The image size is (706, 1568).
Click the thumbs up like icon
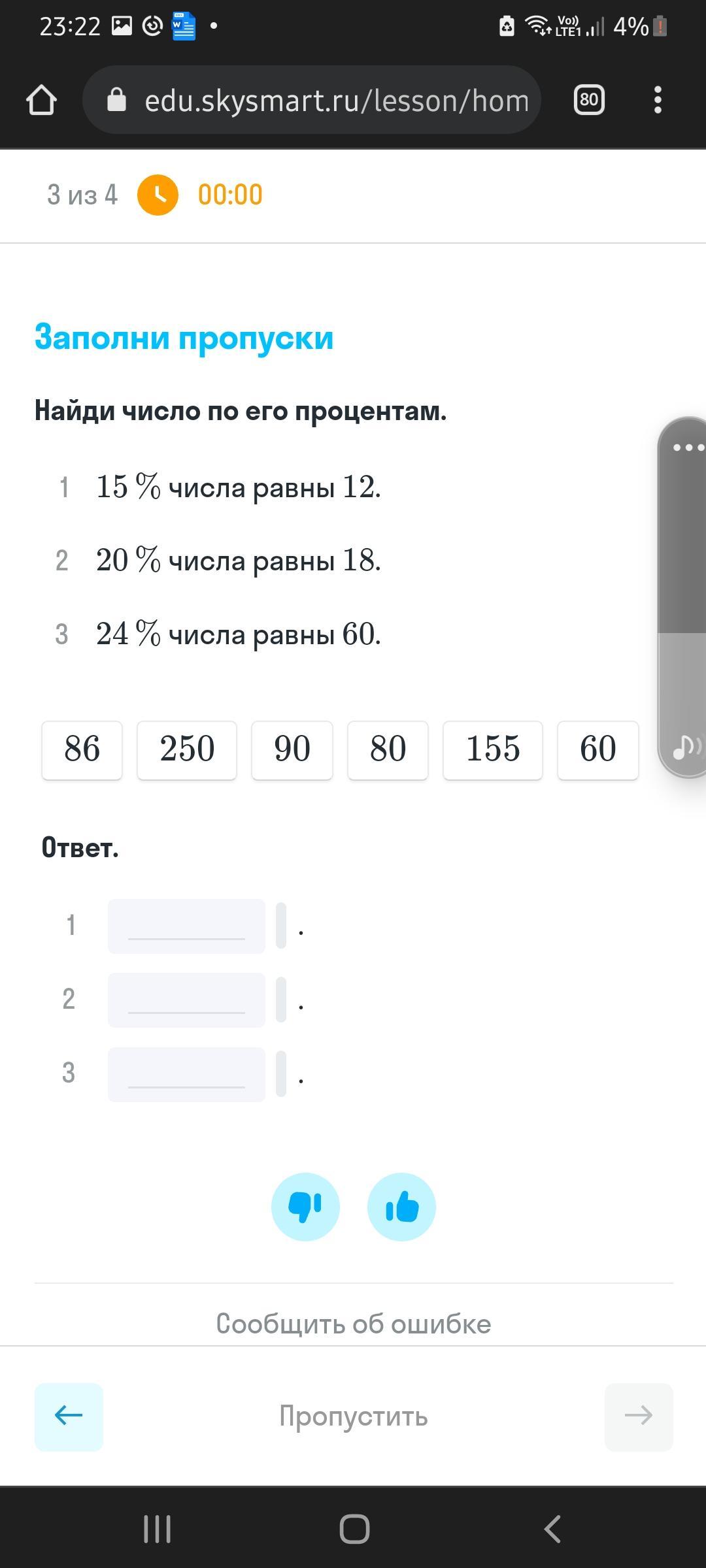pyautogui.click(x=401, y=1206)
